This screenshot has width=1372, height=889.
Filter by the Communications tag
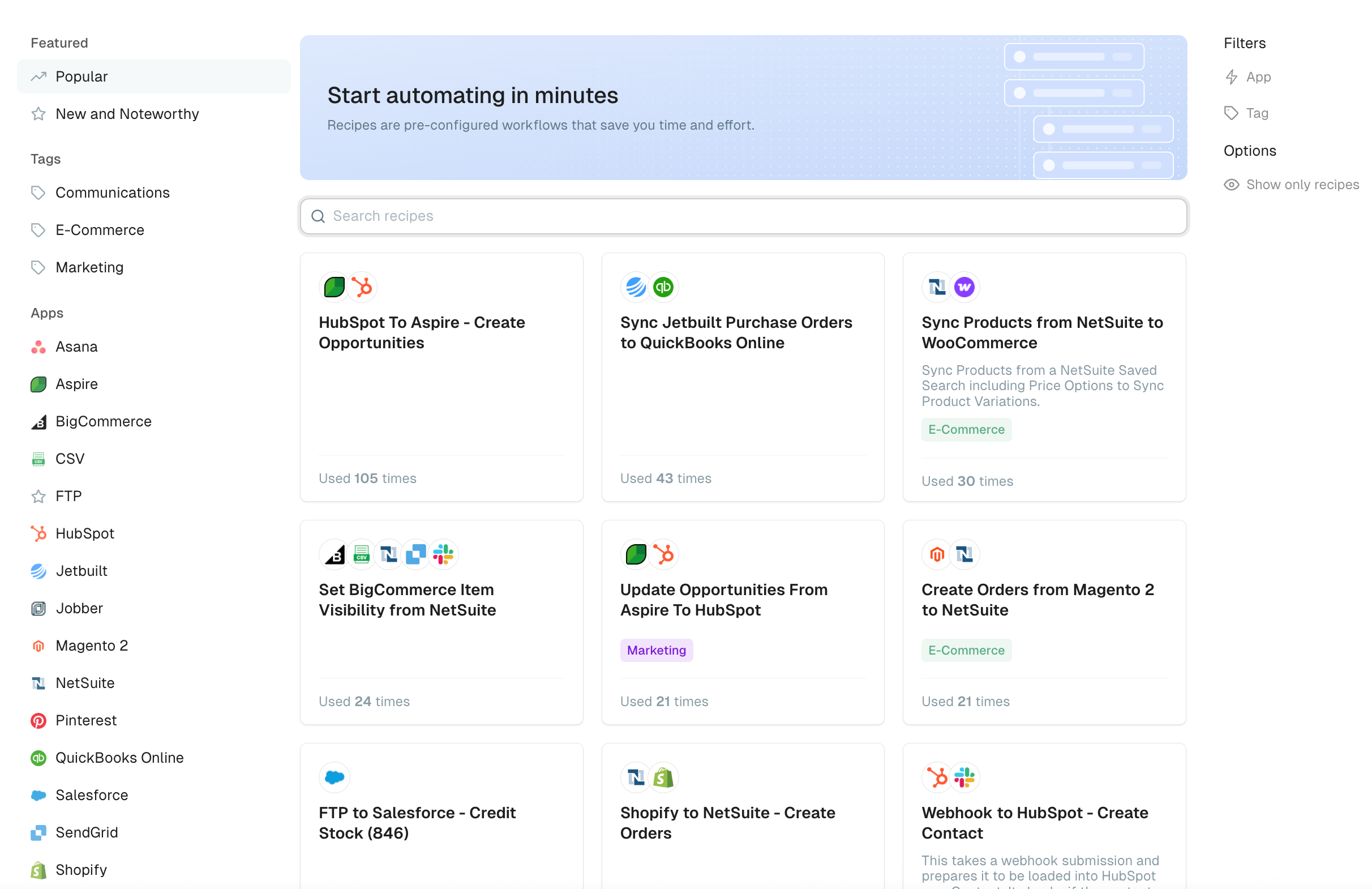(113, 193)
